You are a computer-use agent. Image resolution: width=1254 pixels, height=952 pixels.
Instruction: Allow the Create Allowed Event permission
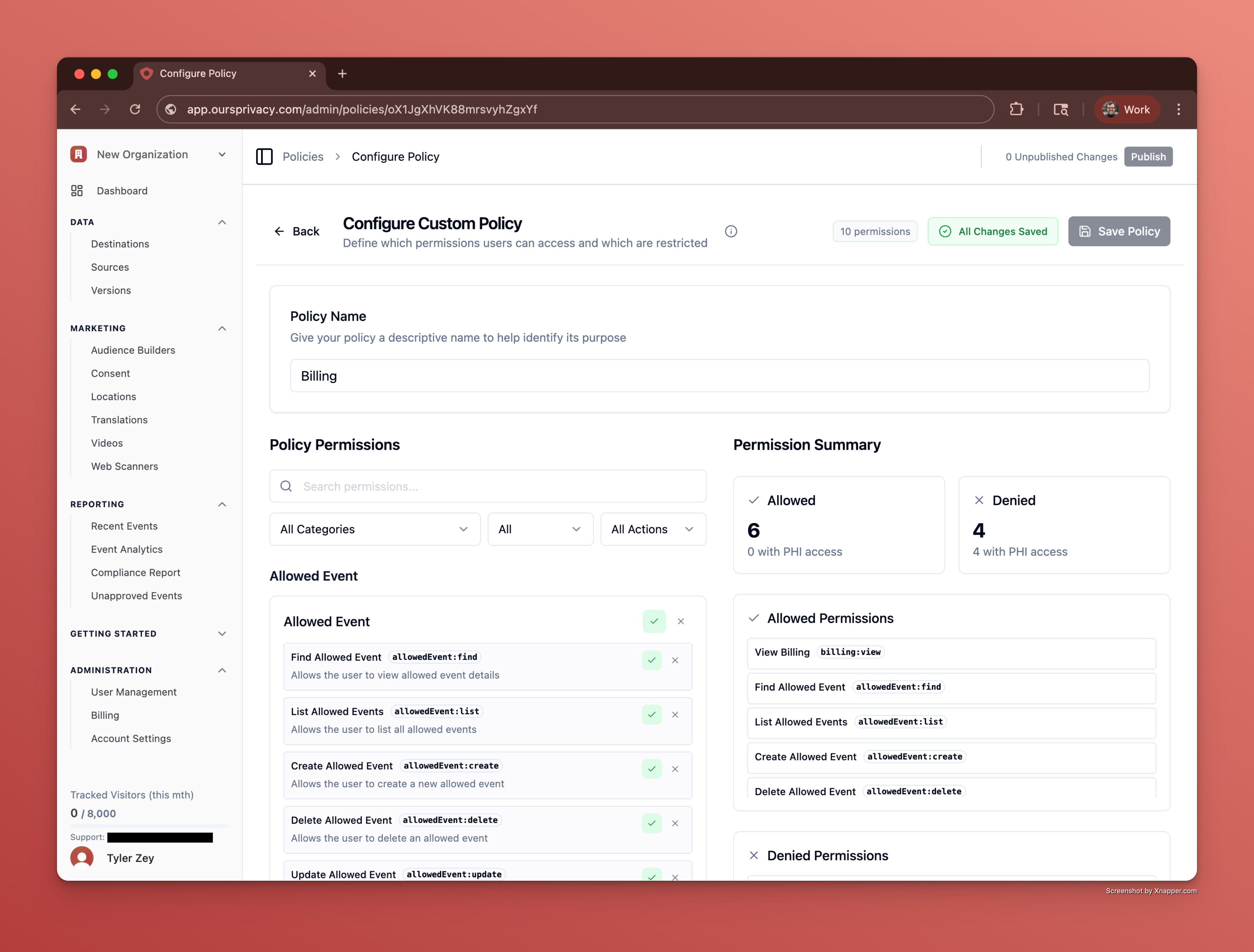652,769
